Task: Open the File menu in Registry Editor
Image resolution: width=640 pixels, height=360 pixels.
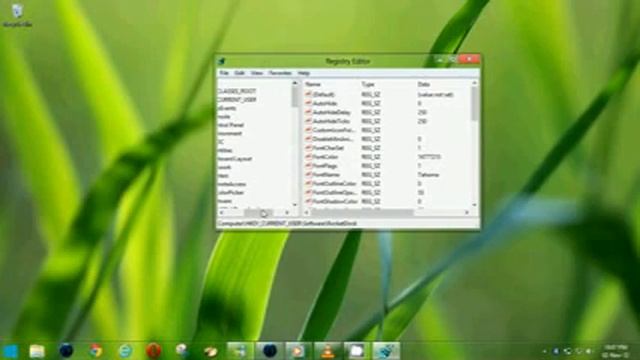Action: click(224, 73)
